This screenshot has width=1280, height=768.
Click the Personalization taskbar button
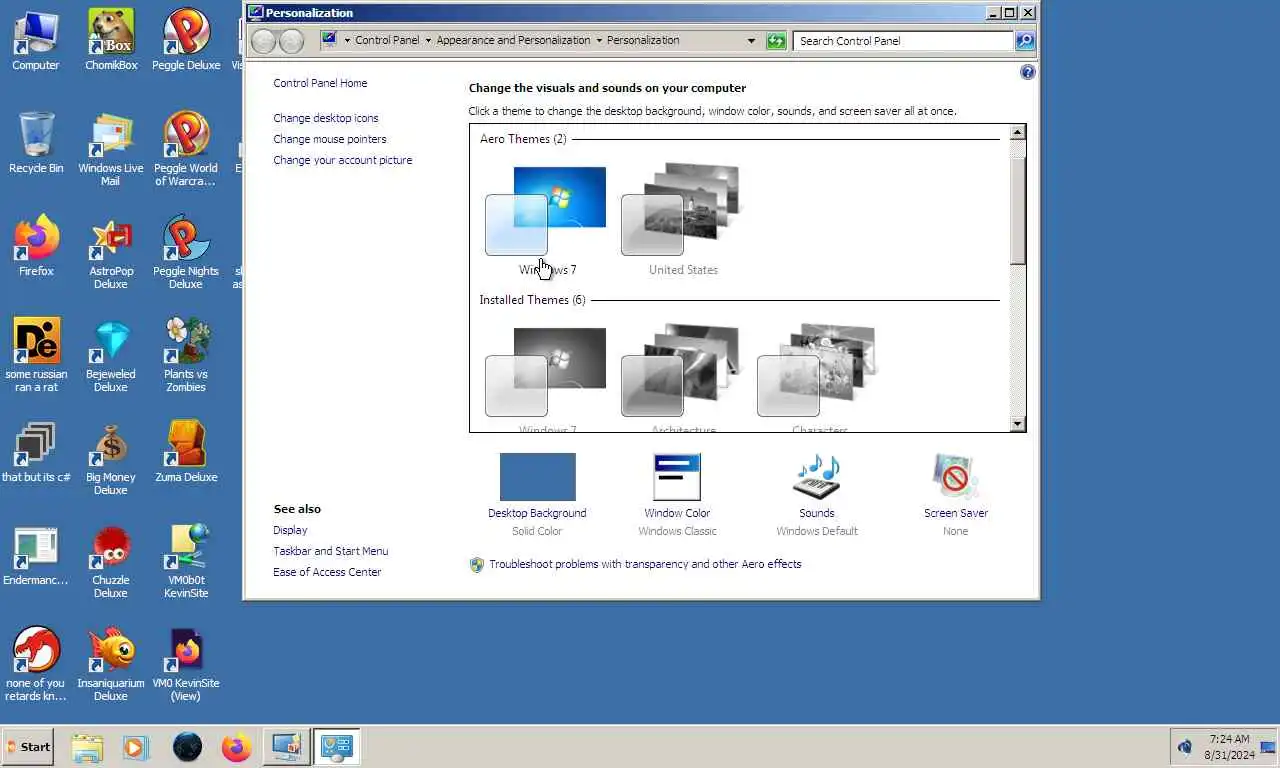(336, 747)
